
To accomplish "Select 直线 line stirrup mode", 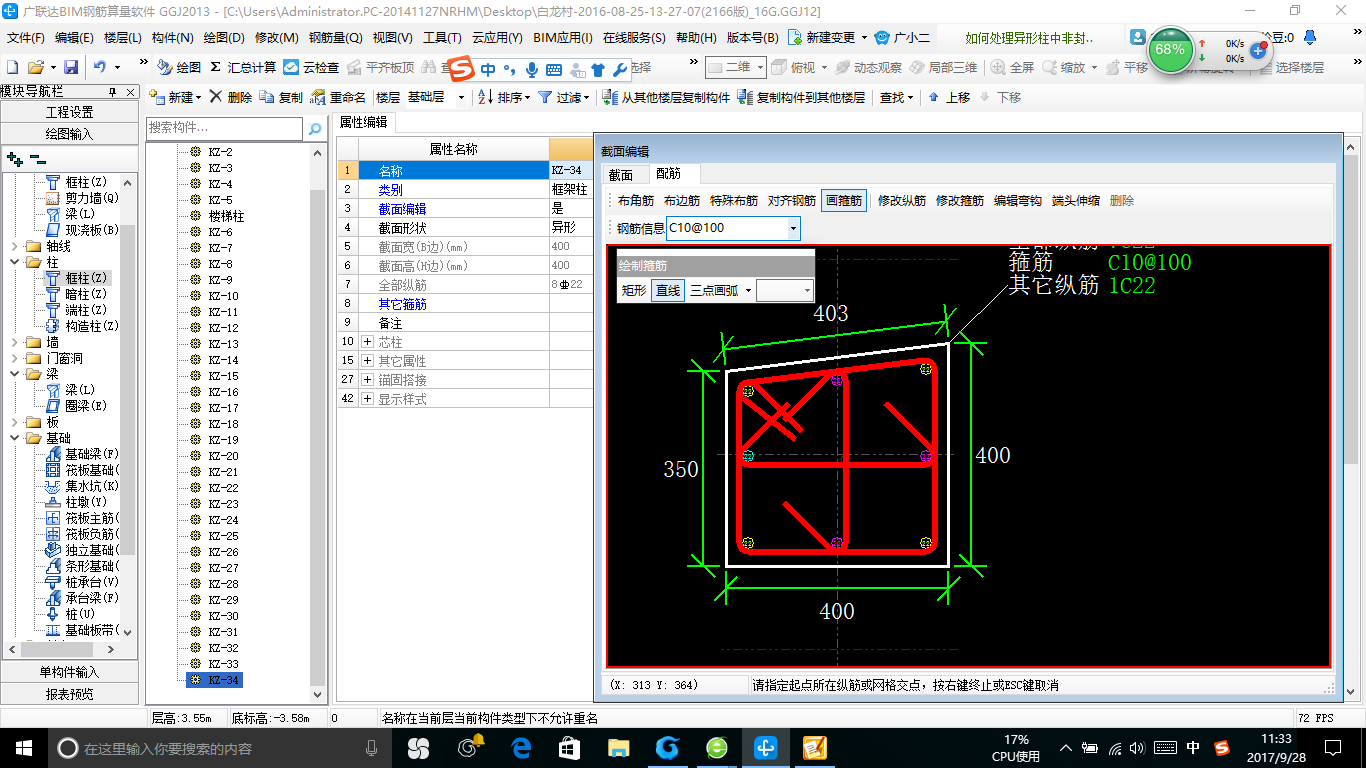I will [667, 291].
